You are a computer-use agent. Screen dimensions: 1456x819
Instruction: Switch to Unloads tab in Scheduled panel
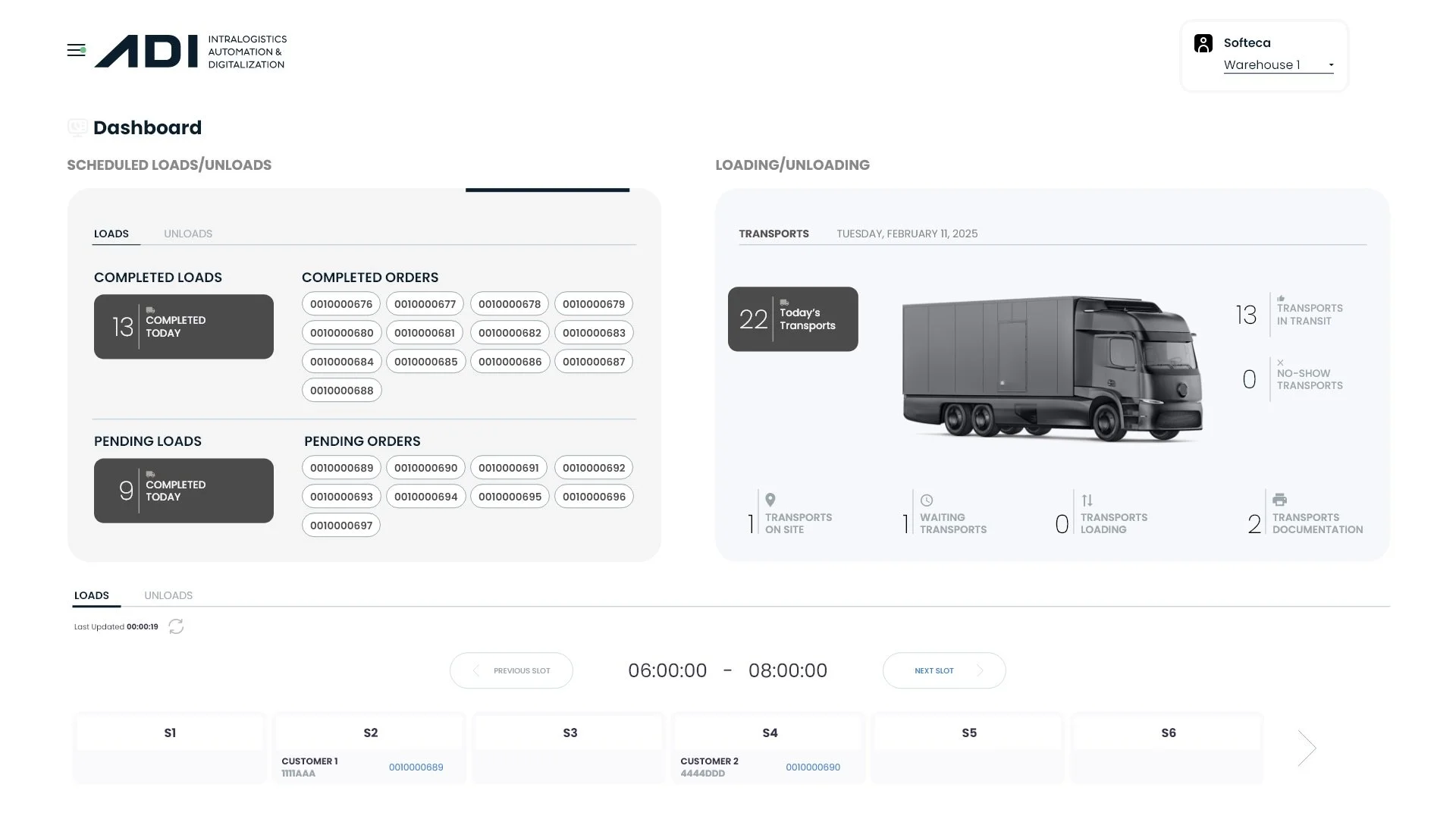(188, 234)
